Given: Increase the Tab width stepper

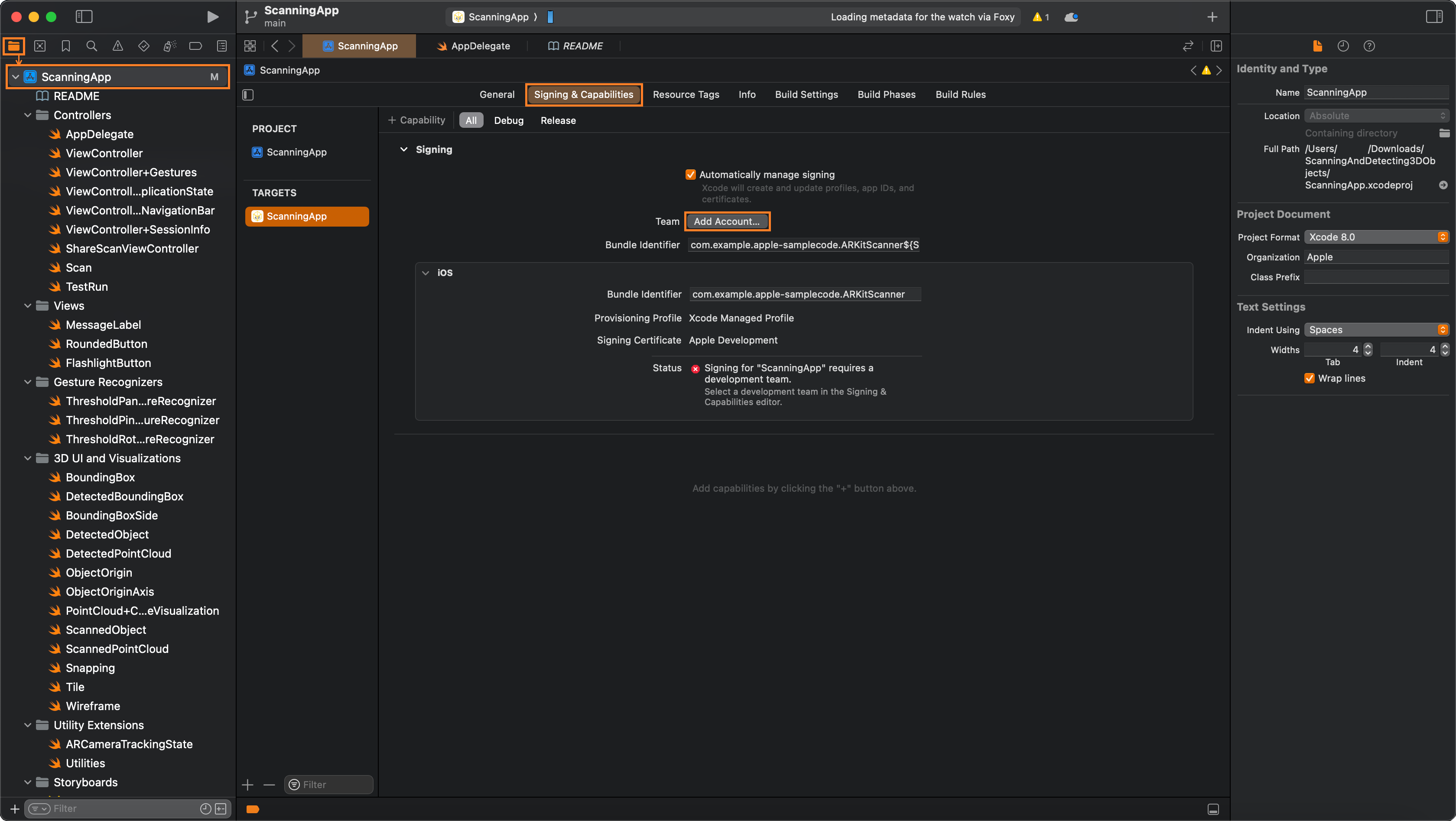Looking at the screenshot, I should [1368, 346].
